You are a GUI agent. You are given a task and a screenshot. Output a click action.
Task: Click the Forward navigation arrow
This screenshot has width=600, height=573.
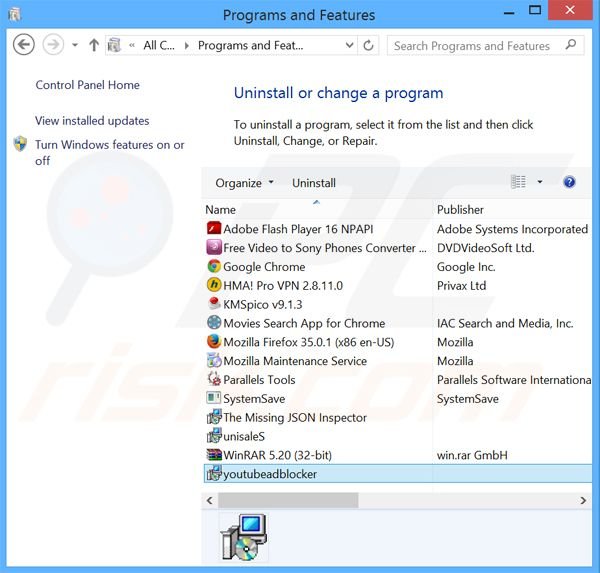[53, 45]
